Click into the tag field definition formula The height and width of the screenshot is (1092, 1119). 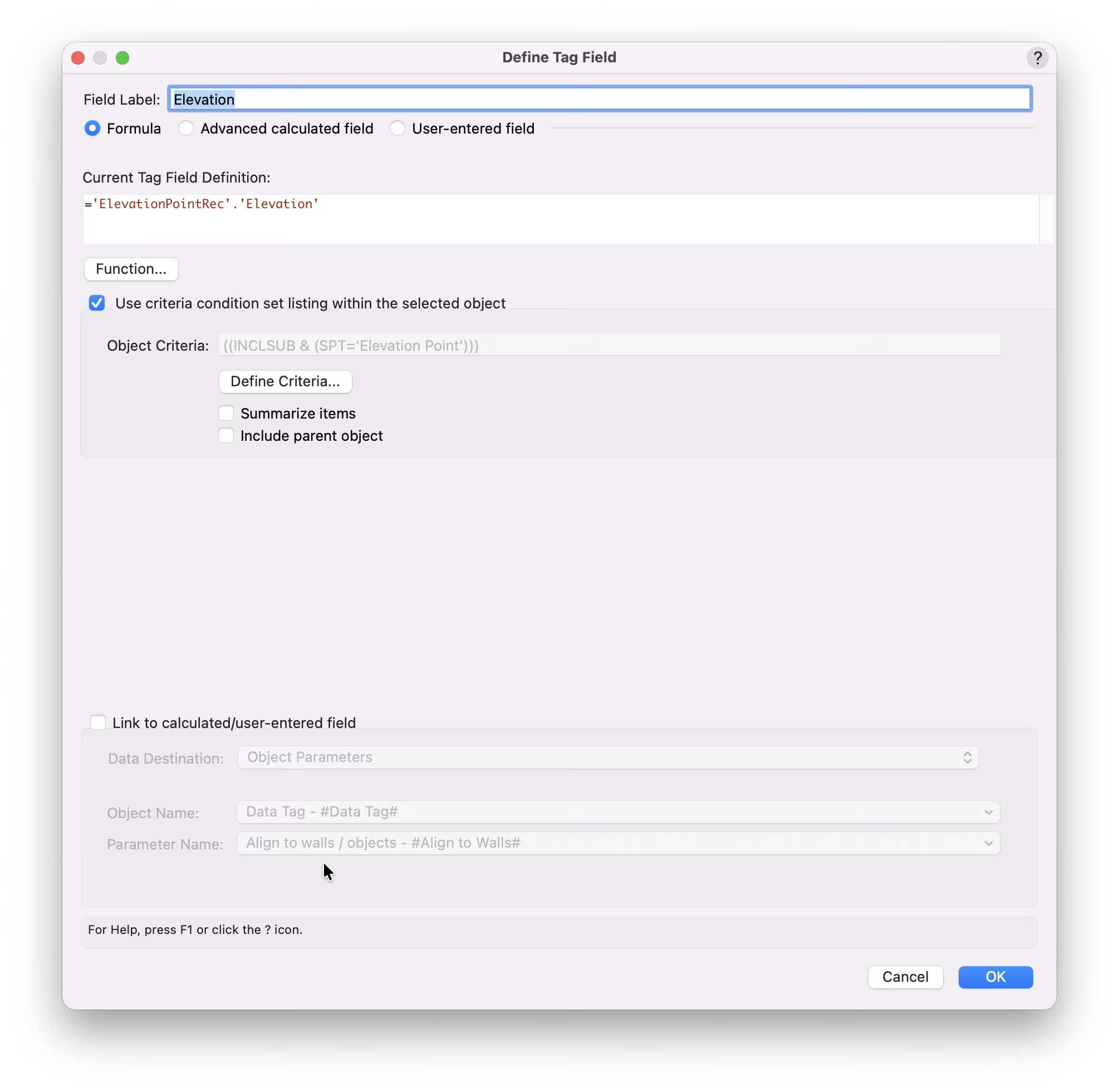point(561,219)
